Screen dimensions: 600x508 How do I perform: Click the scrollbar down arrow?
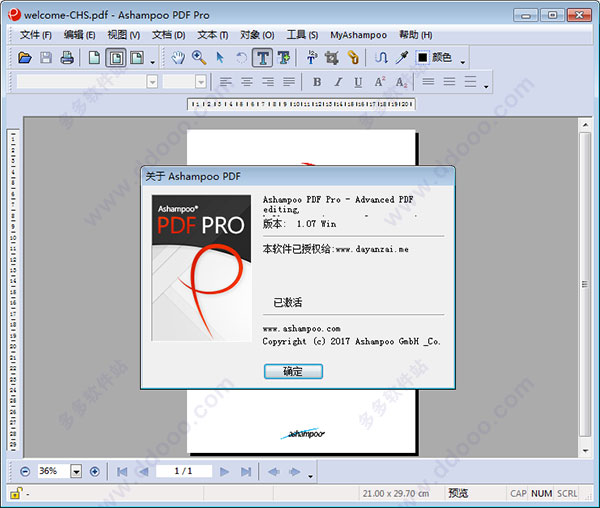point(585,451)
